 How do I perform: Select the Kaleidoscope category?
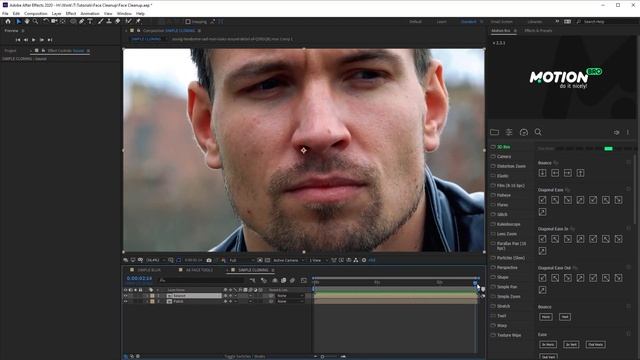click(x=509, y=224)
